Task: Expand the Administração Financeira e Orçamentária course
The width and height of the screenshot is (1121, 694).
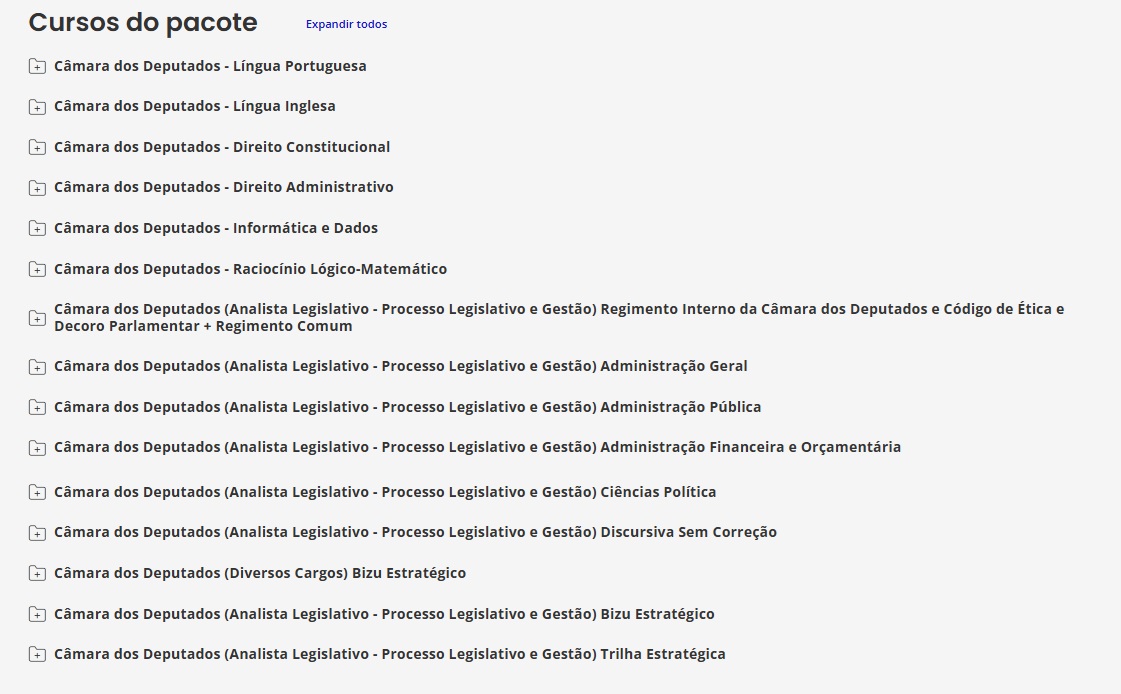Action: click(x=477, y=447)
